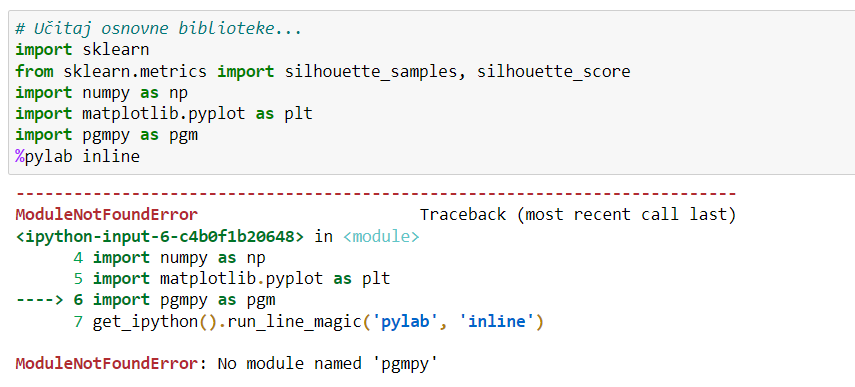
Task: Click code cell line importing matplotlib.pyplot
Action: pos(164,114)
